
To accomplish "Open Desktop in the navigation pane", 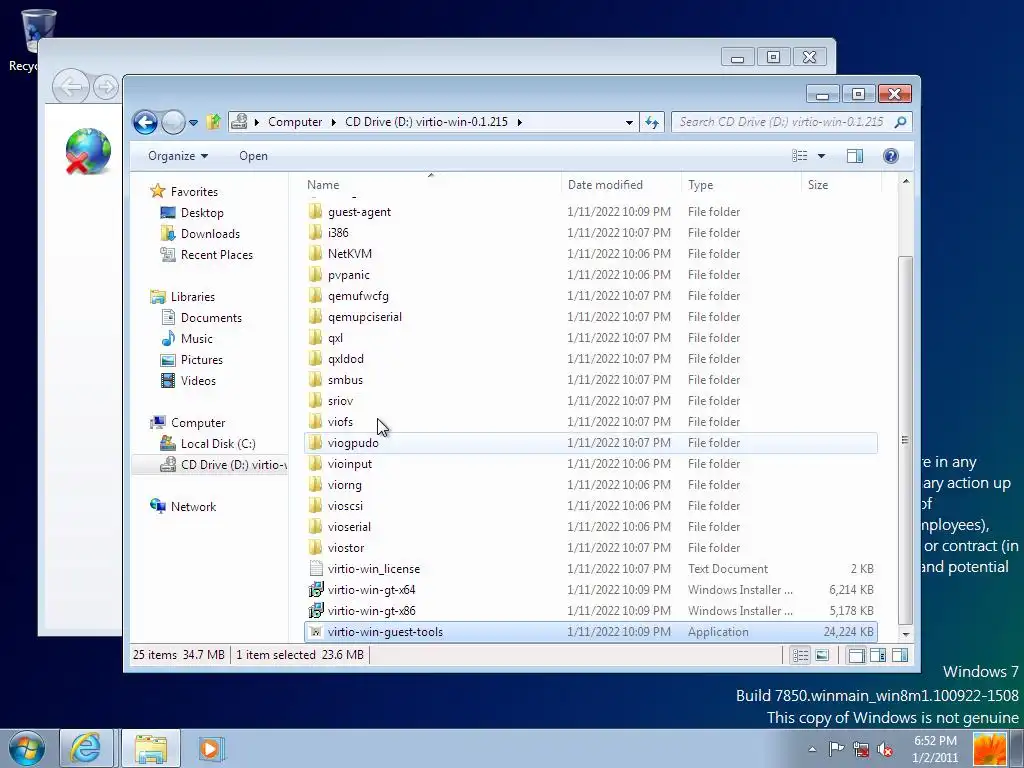I will pos(202,212).
